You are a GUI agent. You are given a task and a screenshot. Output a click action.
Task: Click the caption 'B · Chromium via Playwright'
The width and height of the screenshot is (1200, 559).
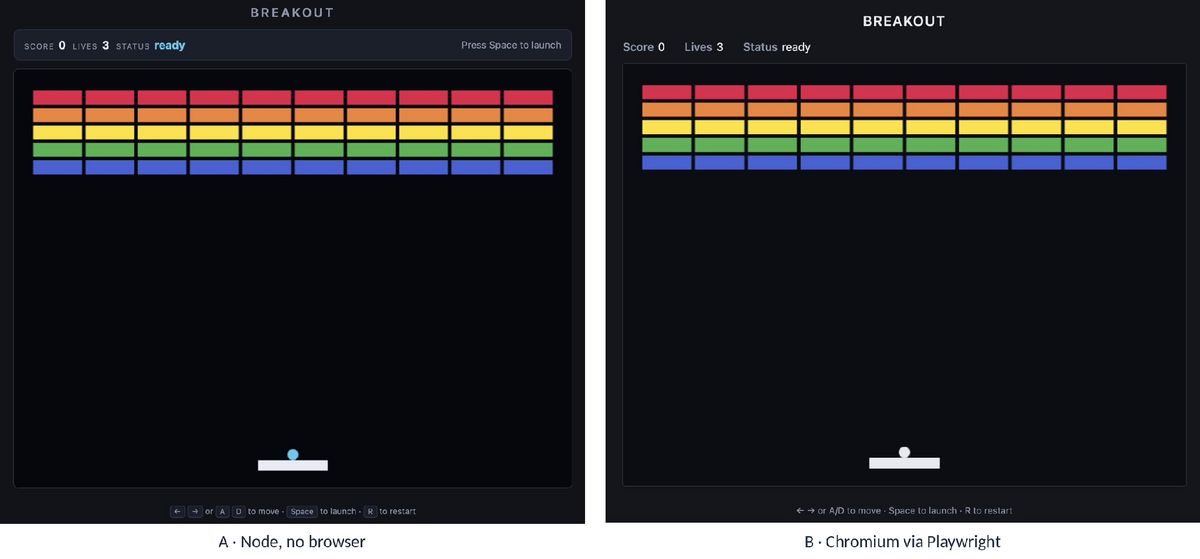[x=902, y=542]
